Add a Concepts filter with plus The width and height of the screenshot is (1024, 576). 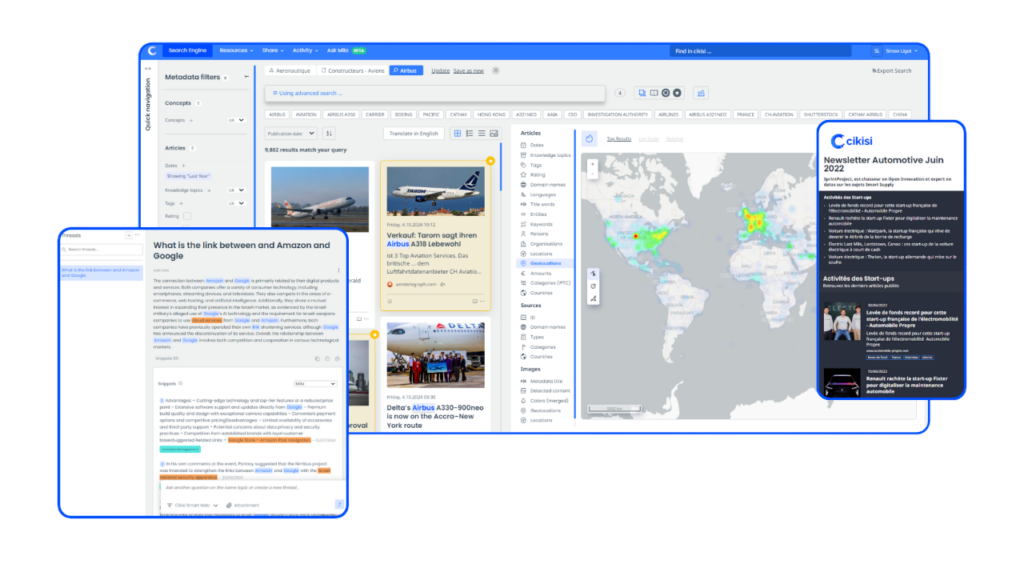point(191,120)
